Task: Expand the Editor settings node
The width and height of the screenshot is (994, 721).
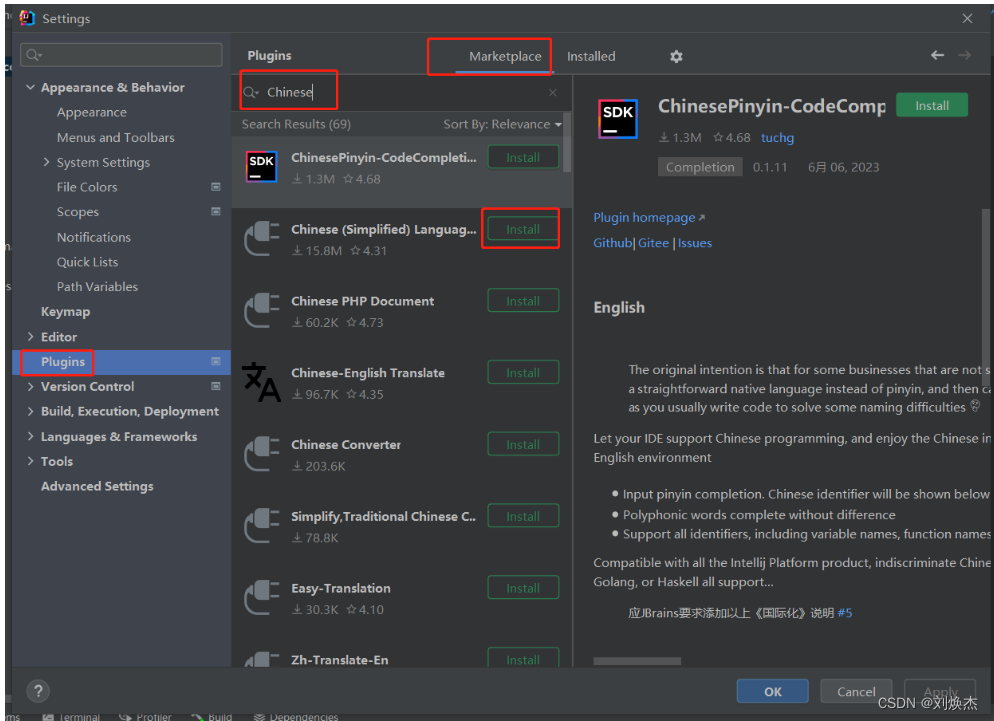Action: pyautogui.click(x=30, y=337)
